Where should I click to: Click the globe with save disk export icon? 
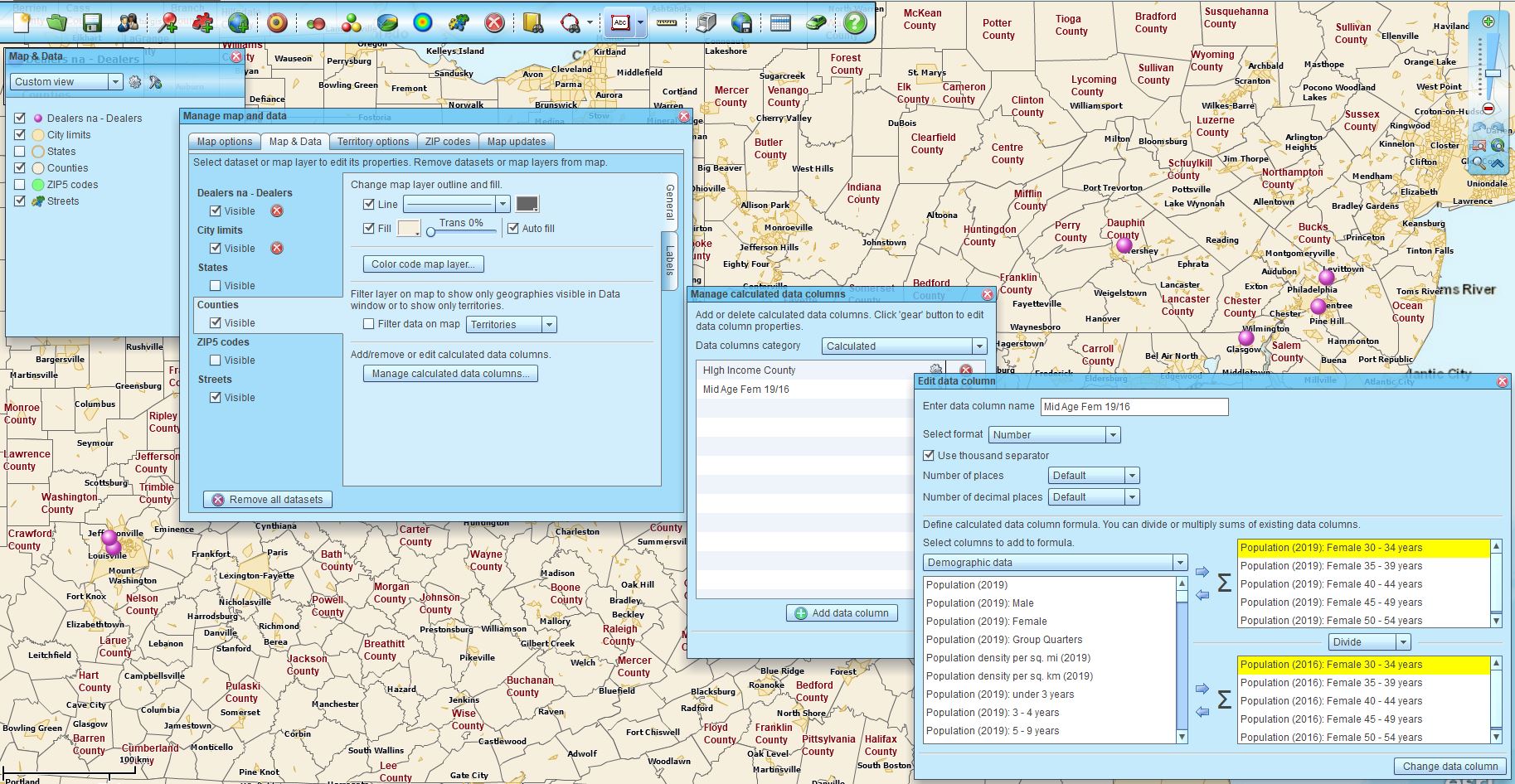point(741,22)
